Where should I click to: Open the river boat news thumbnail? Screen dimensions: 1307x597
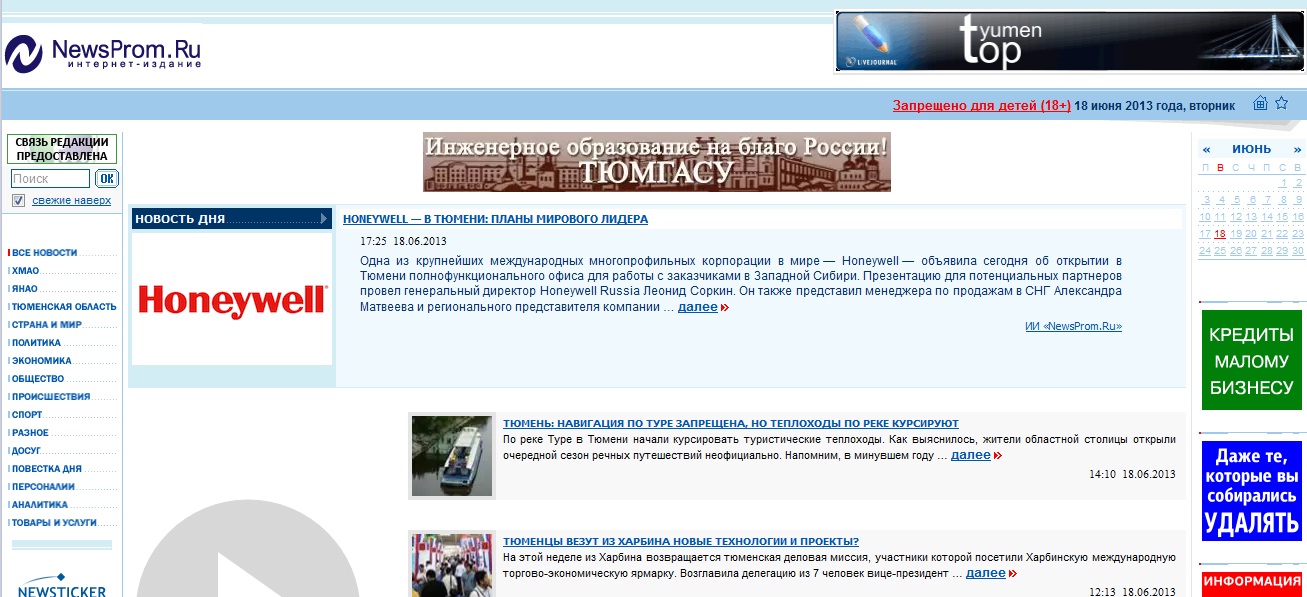452,456
